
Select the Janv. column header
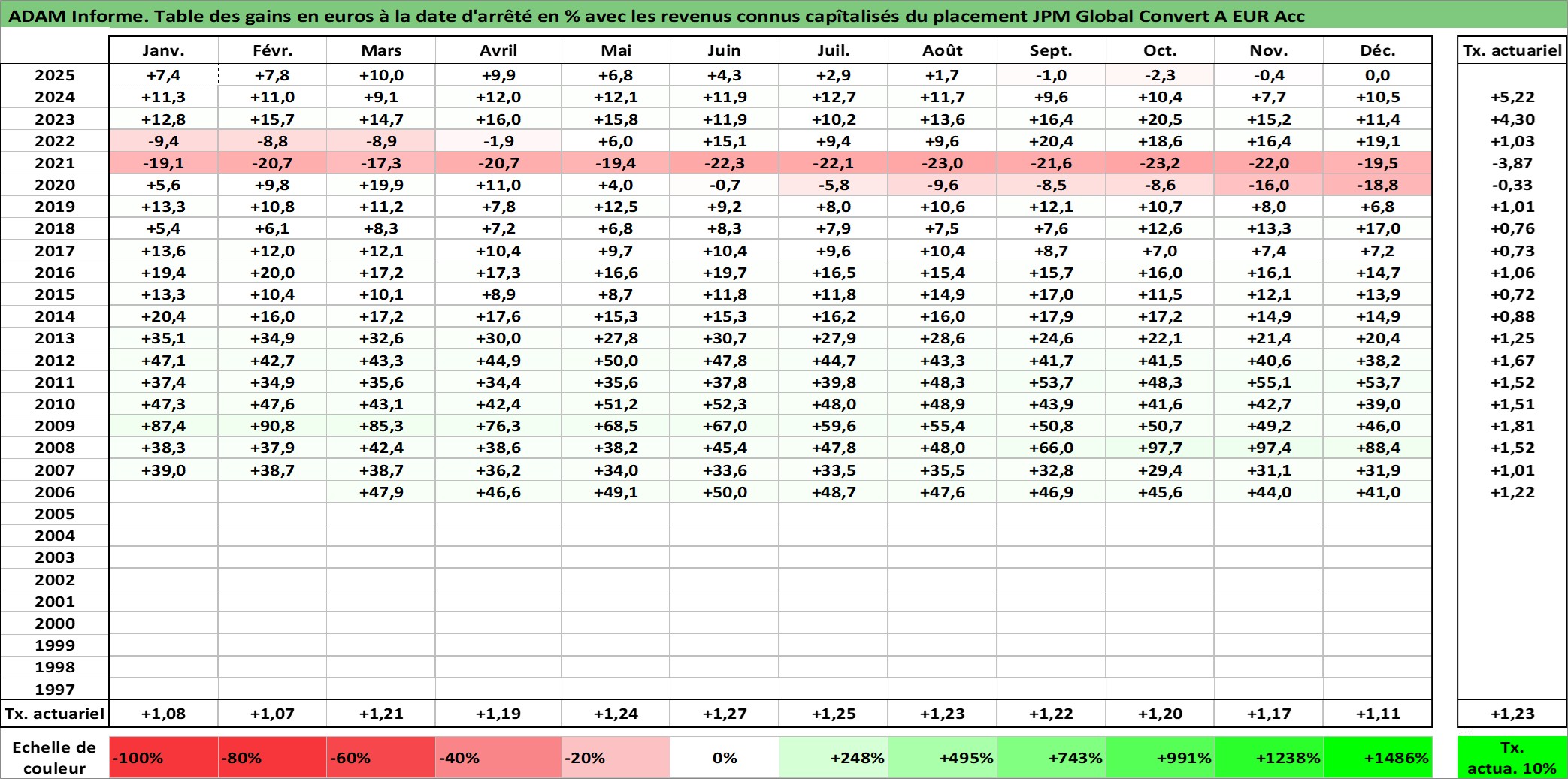[163, 50]
